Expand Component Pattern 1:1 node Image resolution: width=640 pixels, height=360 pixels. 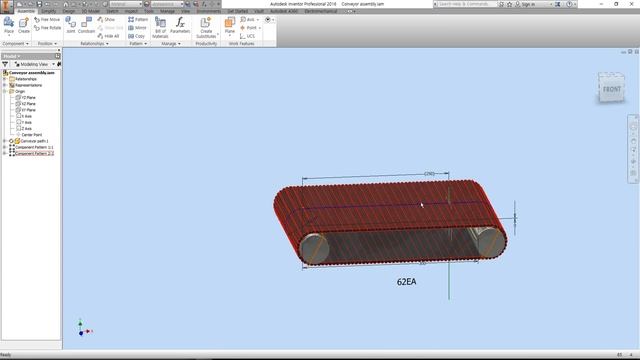click(5, 147)
